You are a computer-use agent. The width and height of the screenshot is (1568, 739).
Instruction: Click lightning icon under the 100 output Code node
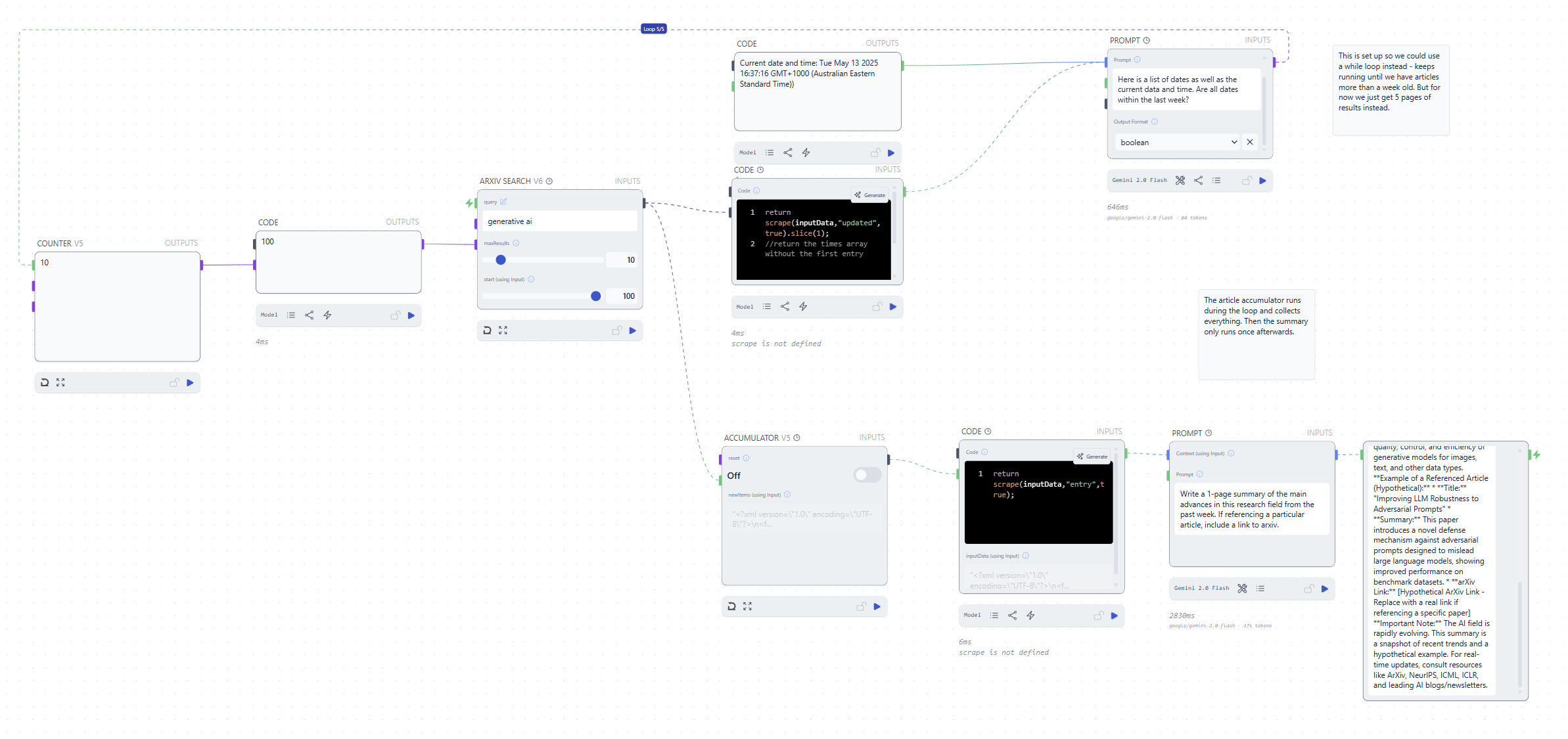click(x=327, y=315)
